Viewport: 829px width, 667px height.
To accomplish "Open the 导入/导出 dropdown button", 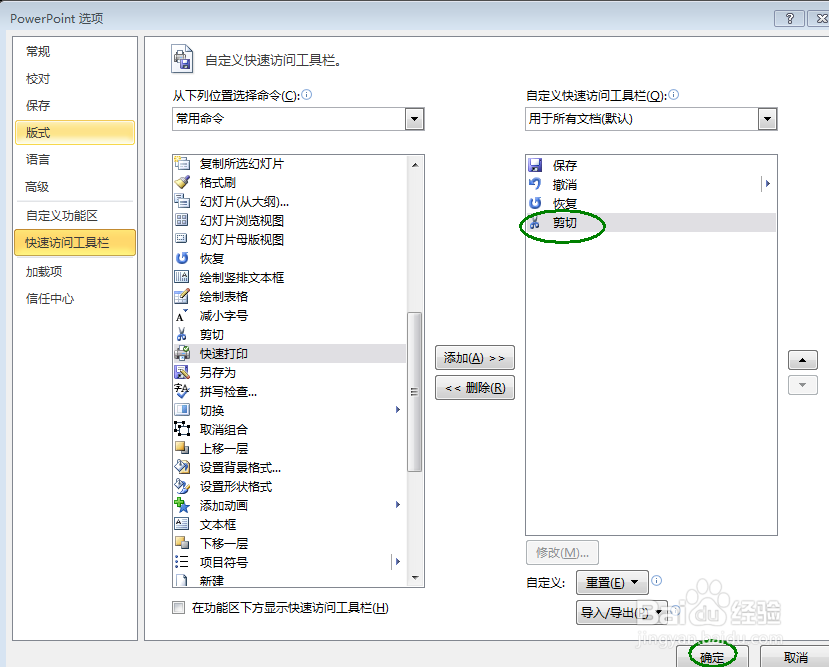I will pyautogui.click(x=622, y=613).
